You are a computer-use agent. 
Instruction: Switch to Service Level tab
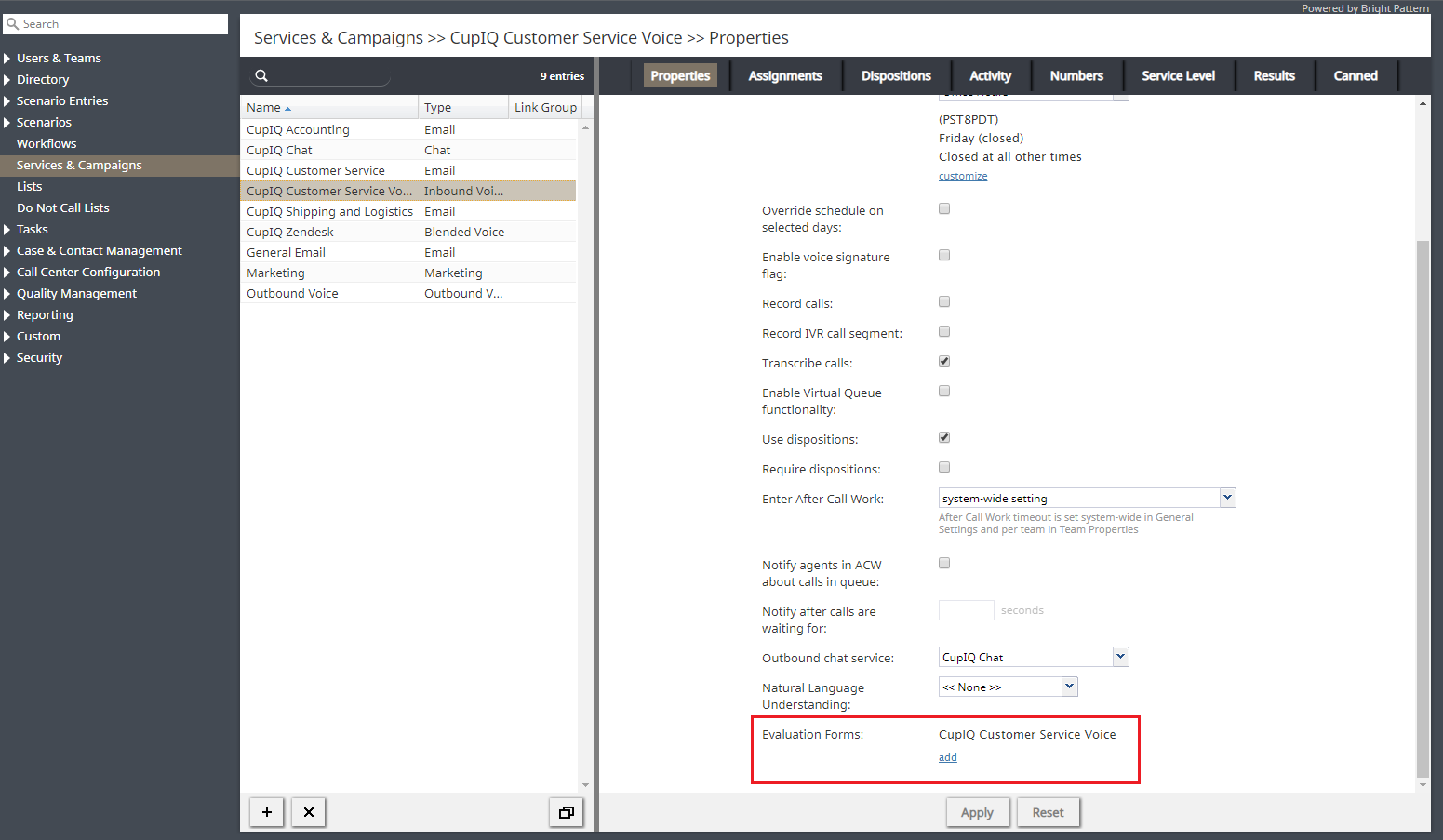coord(1178,75)
